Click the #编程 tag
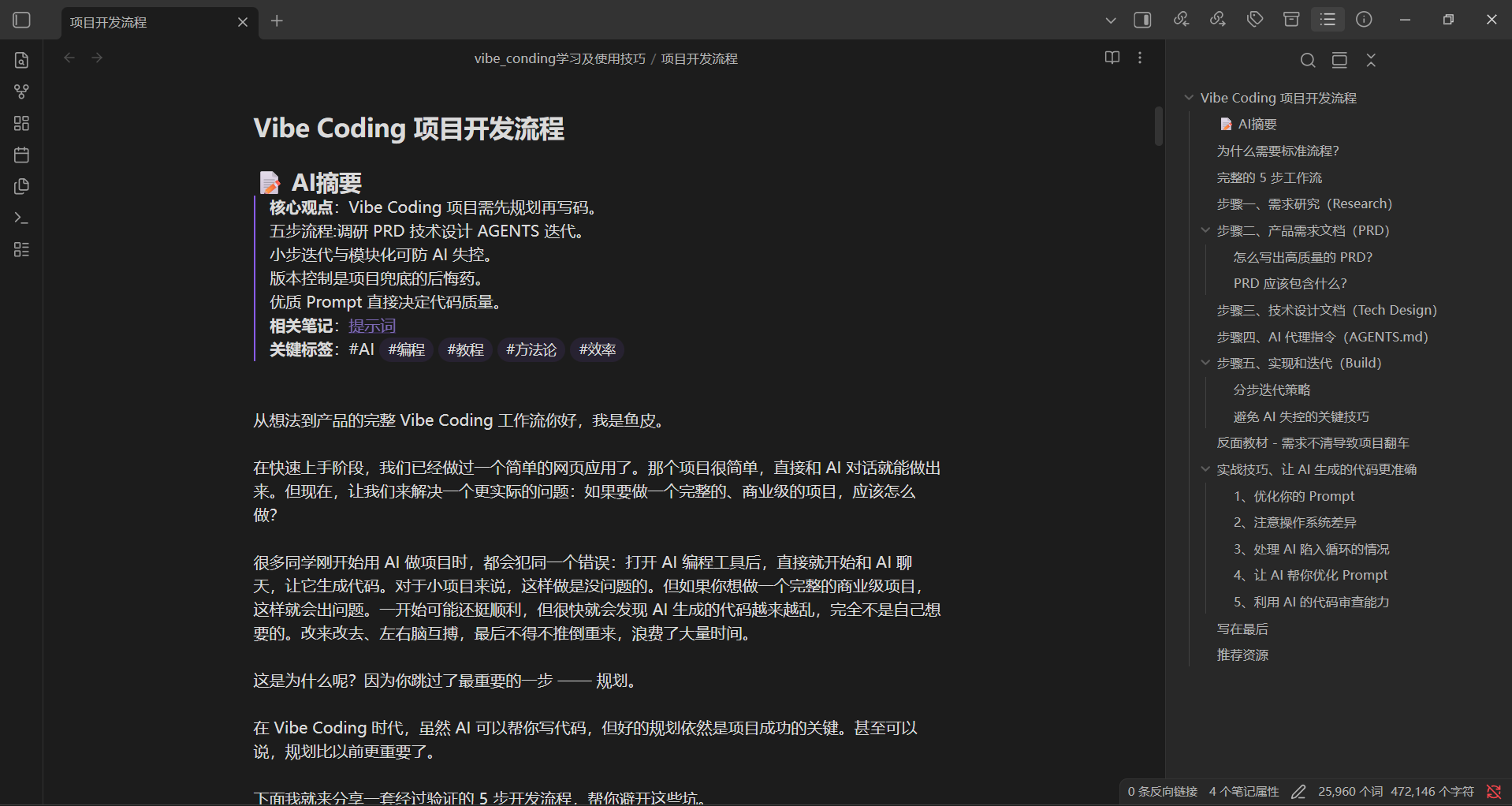The width and height of the screenshot is (1512, 806). click(407, 349)
